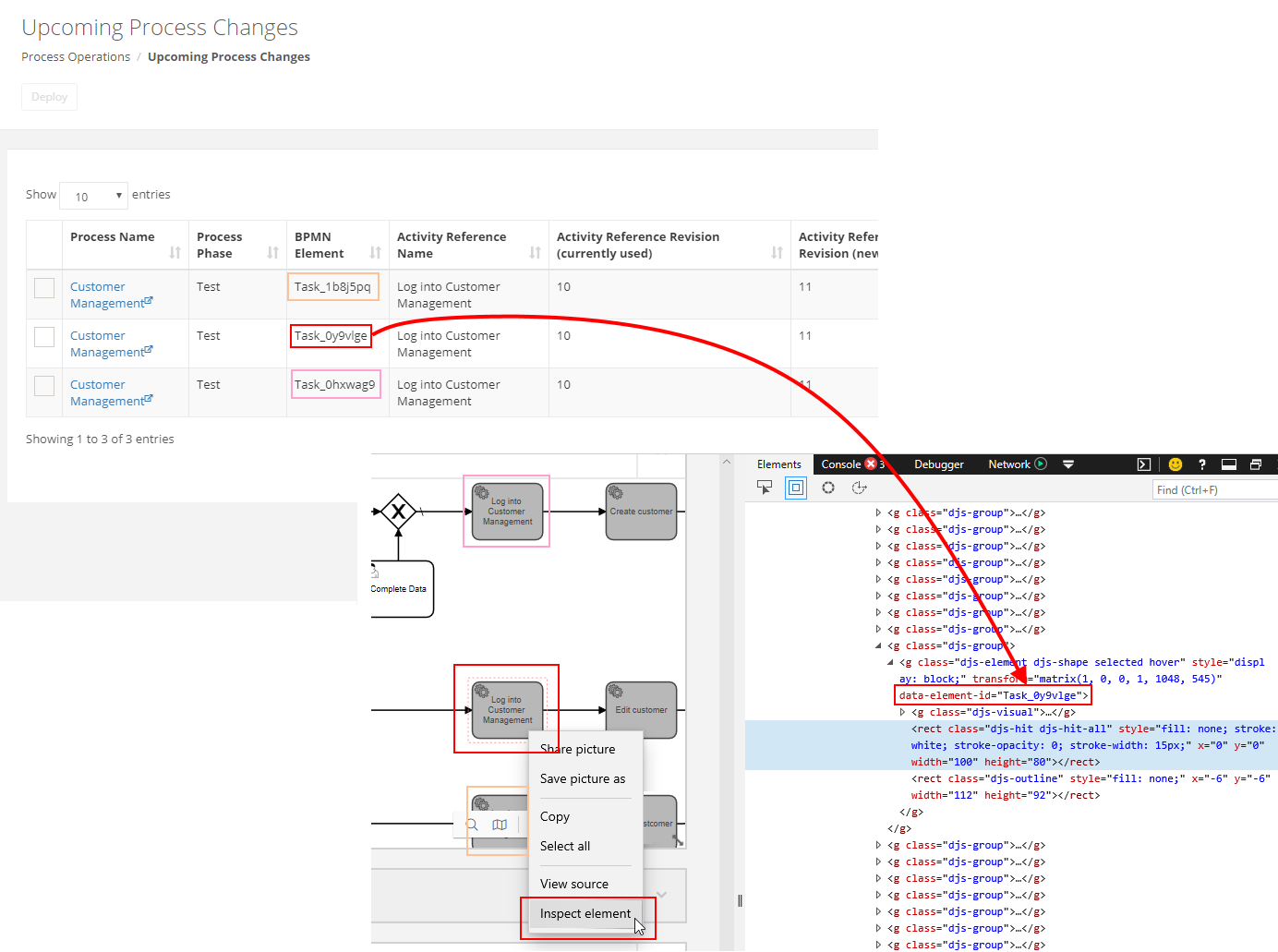Open the smiley feedback icon in DevTools
The width and height of the screenshot is (1278, 952).
(1175, 464)
